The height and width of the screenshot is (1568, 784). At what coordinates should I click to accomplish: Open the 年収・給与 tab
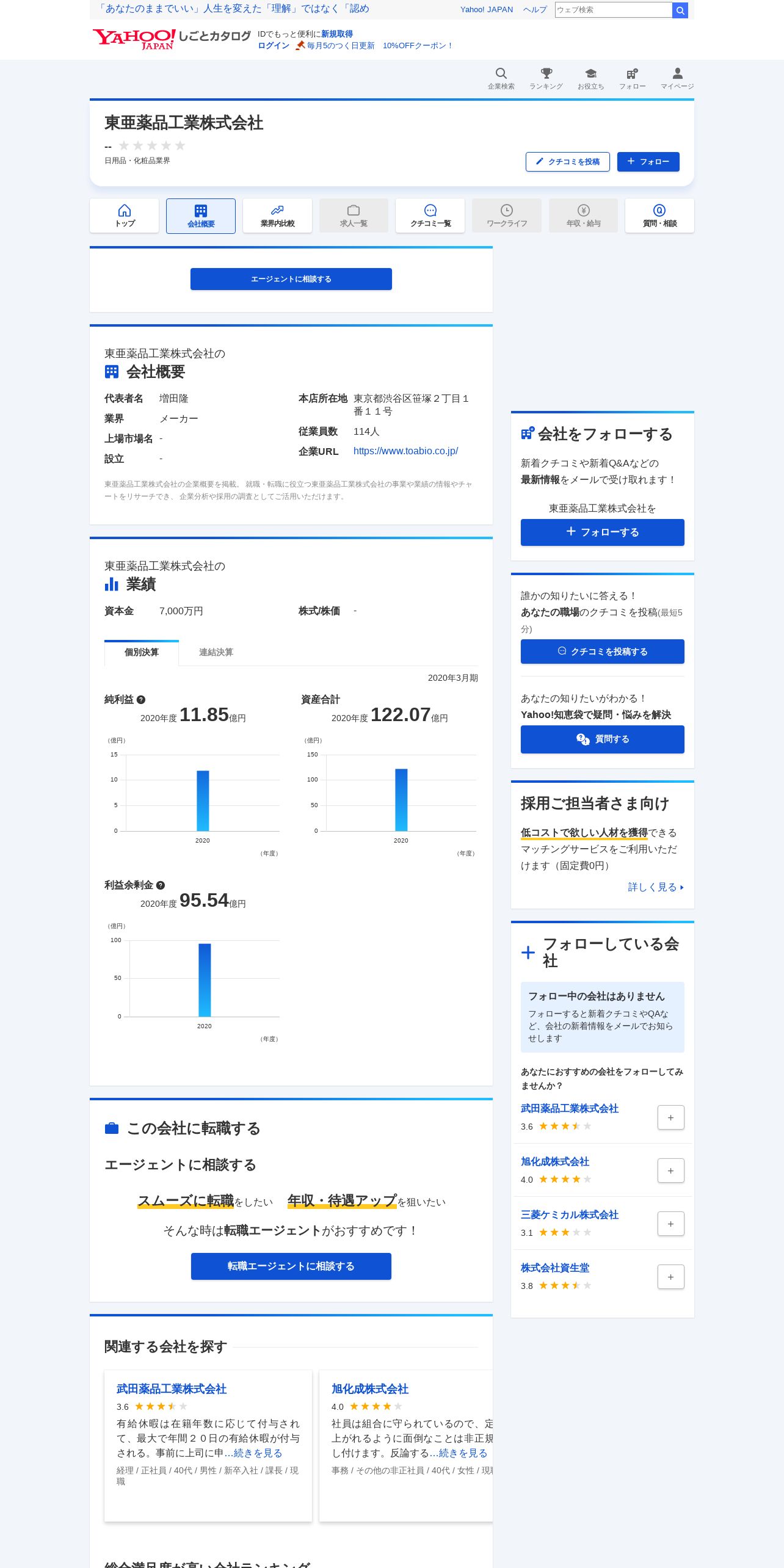click(583, 216)
